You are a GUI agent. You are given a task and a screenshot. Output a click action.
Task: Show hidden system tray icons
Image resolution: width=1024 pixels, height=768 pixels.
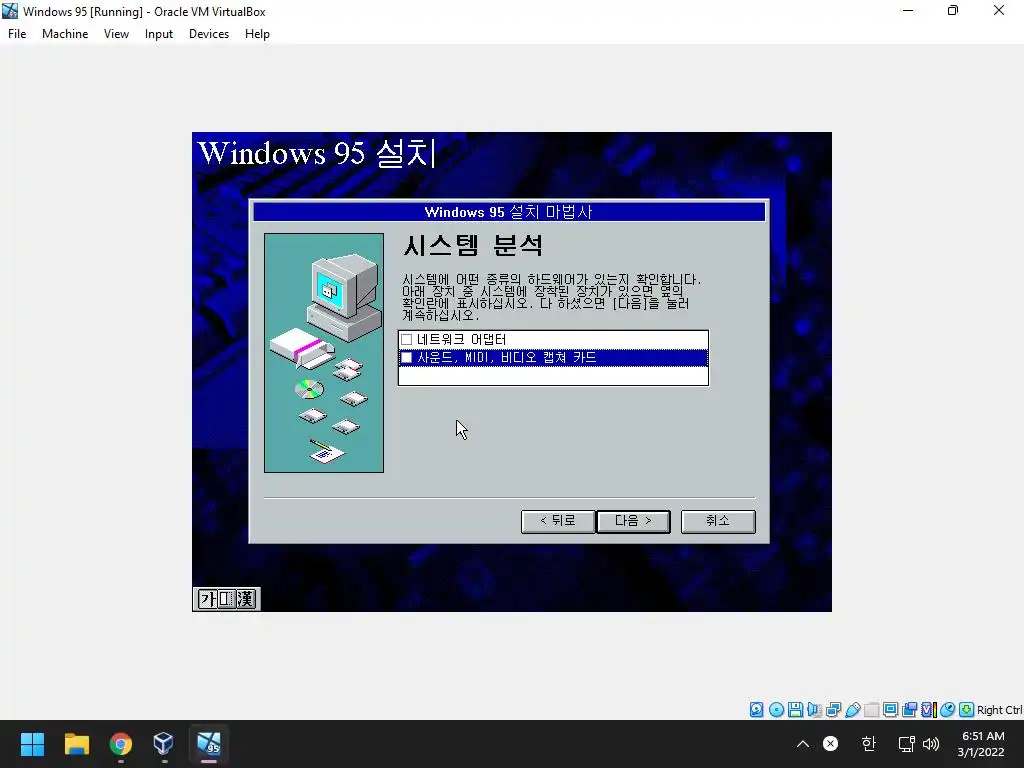803,744
